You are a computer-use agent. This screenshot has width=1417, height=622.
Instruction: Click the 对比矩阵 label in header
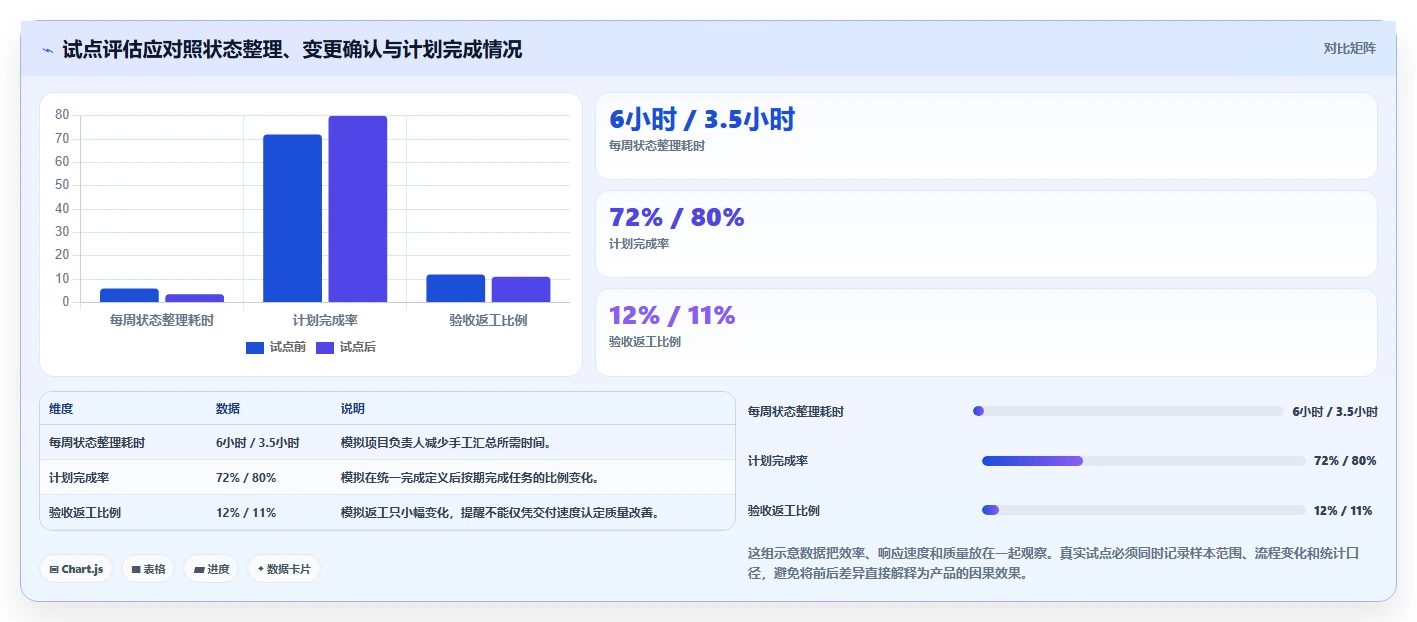click(x=1349, y=48)
